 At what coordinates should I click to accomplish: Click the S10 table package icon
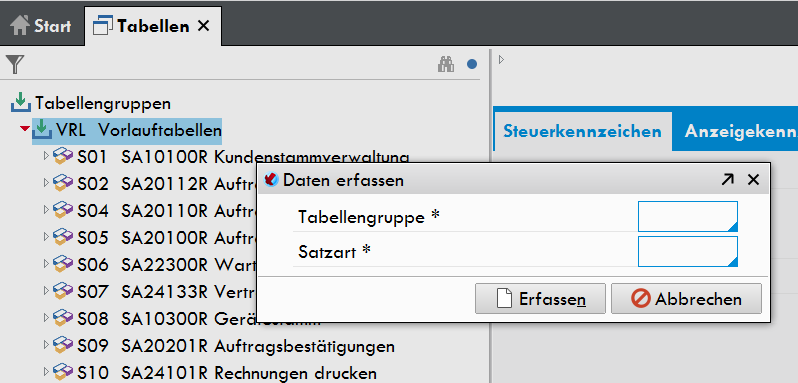coord(63,373)
